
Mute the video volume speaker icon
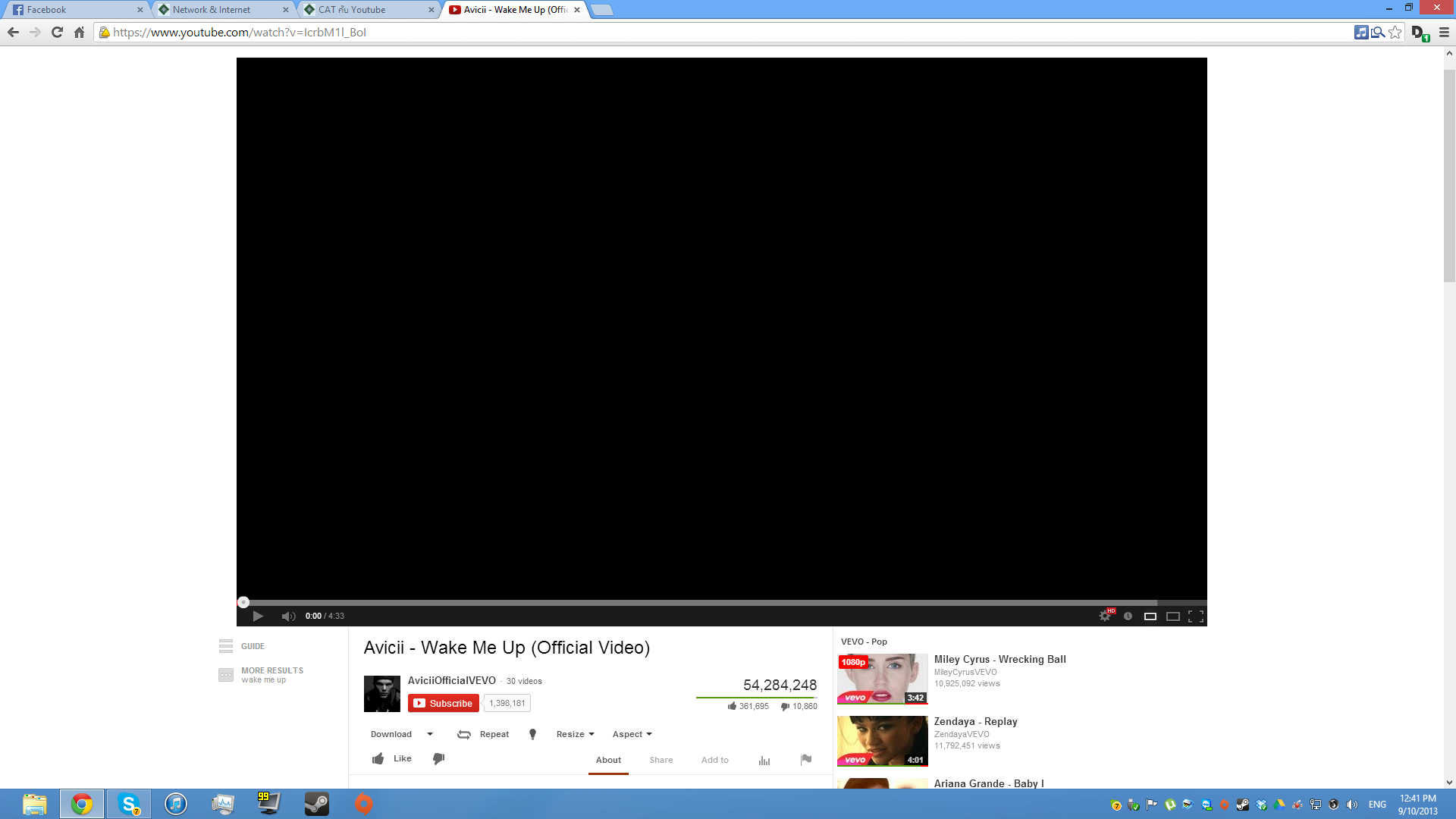click(x=288, y=616)
